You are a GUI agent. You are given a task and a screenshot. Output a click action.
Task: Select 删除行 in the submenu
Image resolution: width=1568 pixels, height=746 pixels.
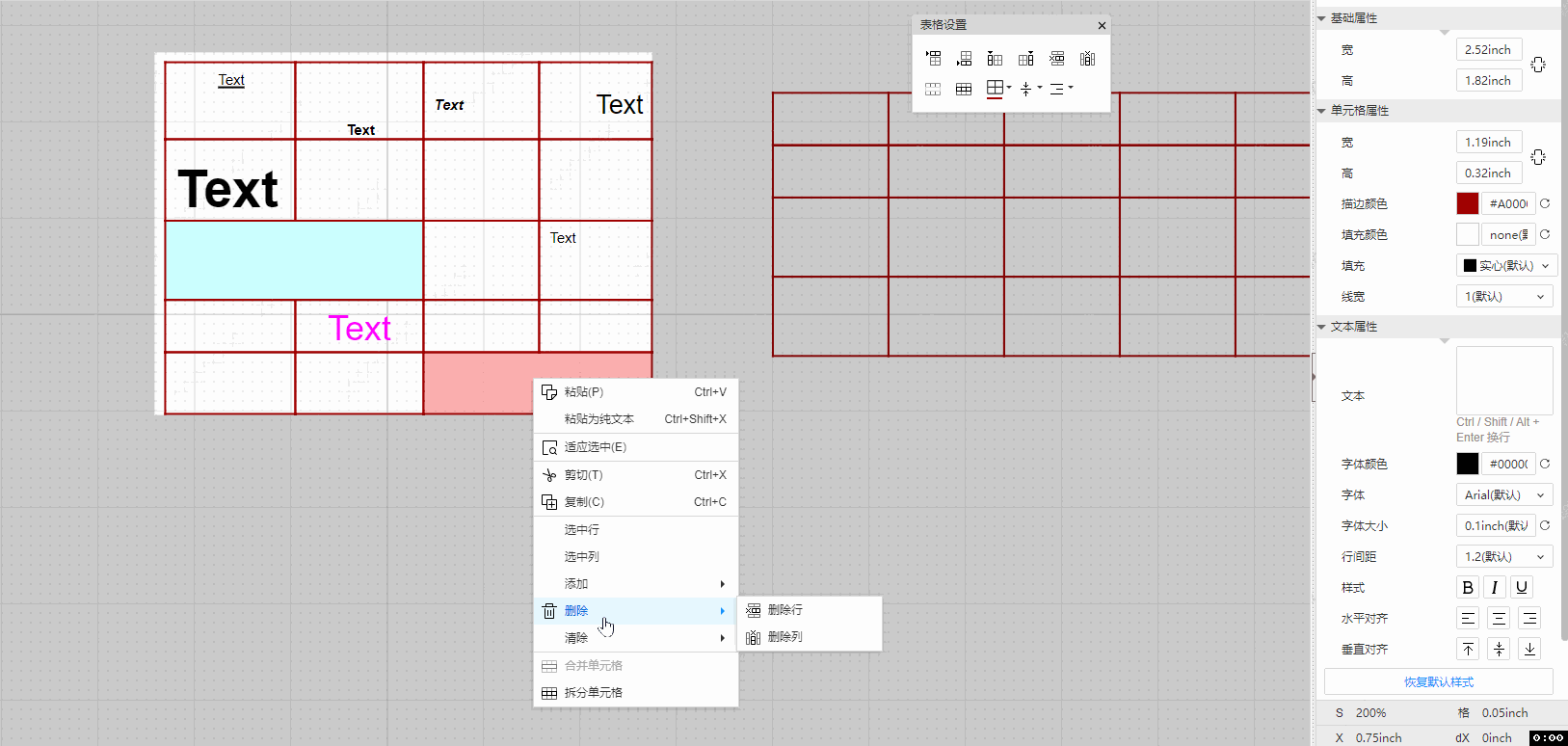click(810, 610)
